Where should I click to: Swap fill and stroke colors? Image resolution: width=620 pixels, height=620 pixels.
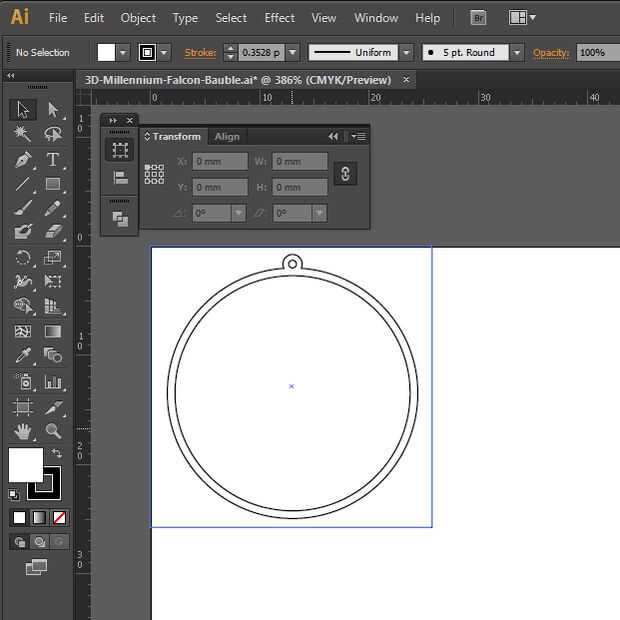(57, 453)
